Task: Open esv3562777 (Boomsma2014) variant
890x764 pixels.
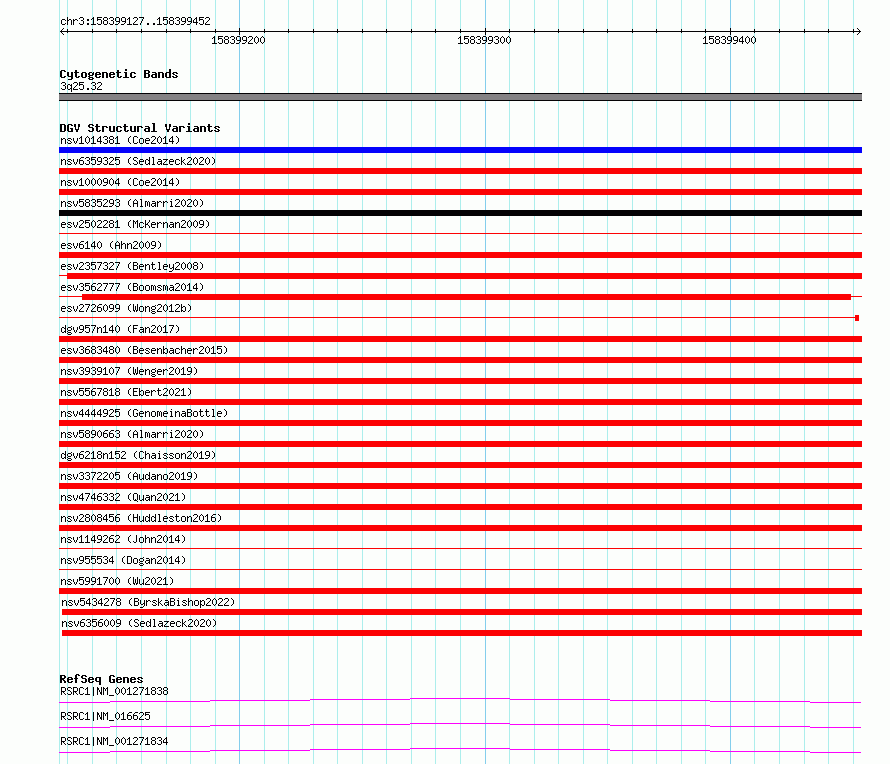Action: click(132, 287)
